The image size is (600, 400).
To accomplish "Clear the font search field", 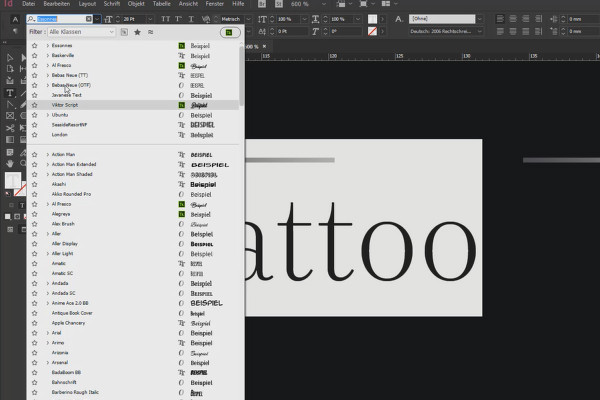I will tap(89, 19).
